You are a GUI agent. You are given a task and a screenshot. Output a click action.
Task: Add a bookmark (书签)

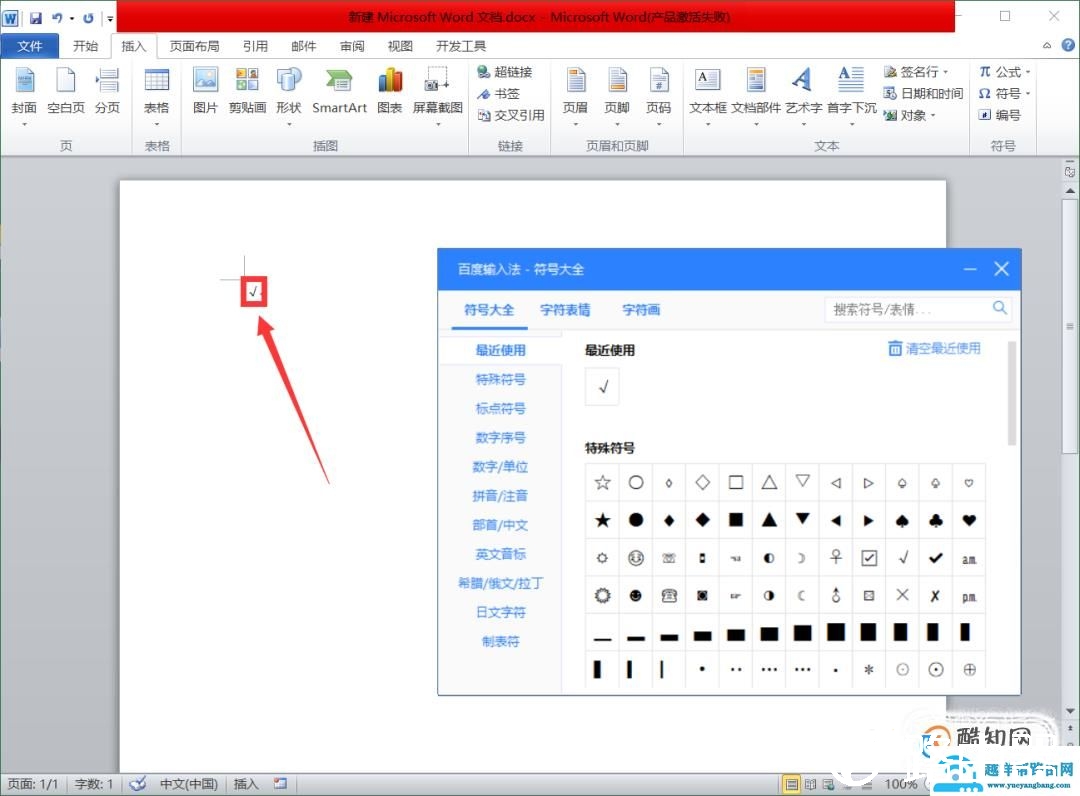499,94
